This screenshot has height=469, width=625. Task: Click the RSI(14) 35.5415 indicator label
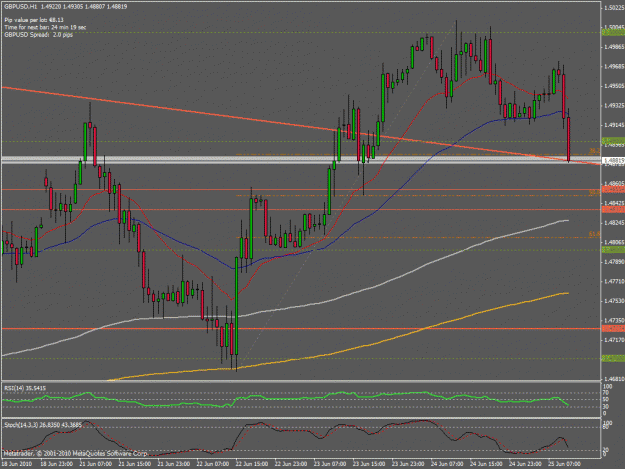click(25, 388)
